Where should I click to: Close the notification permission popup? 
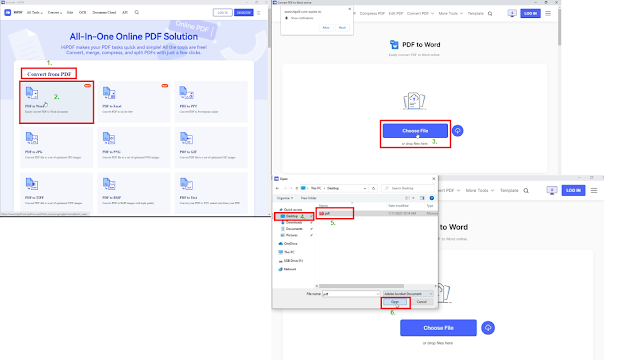coord(349,9)
